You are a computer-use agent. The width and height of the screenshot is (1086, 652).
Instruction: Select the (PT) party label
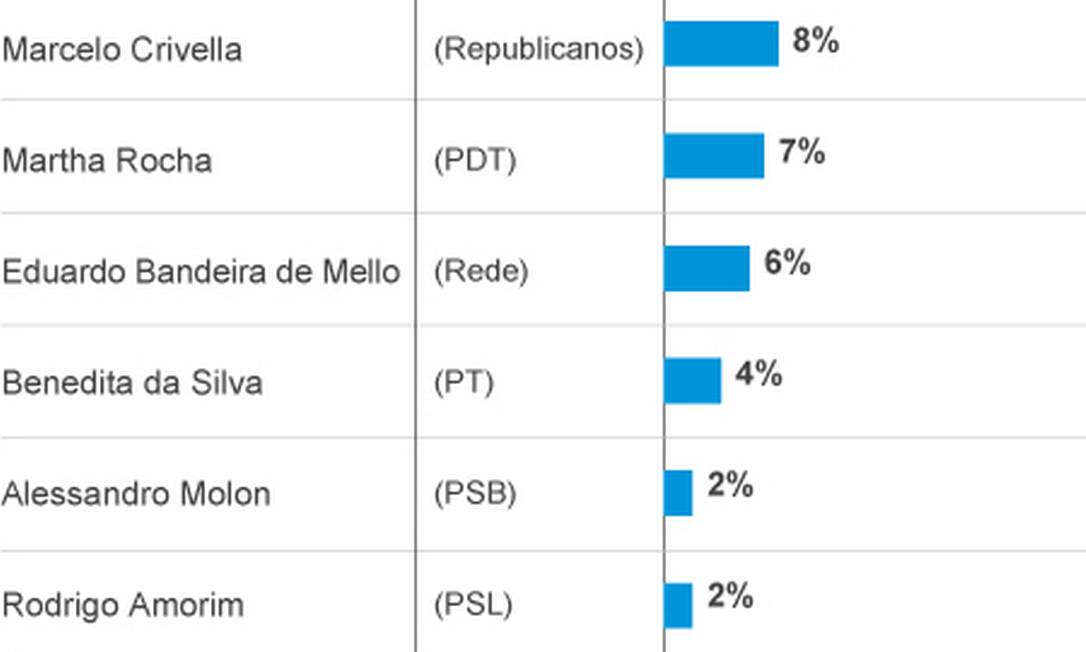coord(464,383)
